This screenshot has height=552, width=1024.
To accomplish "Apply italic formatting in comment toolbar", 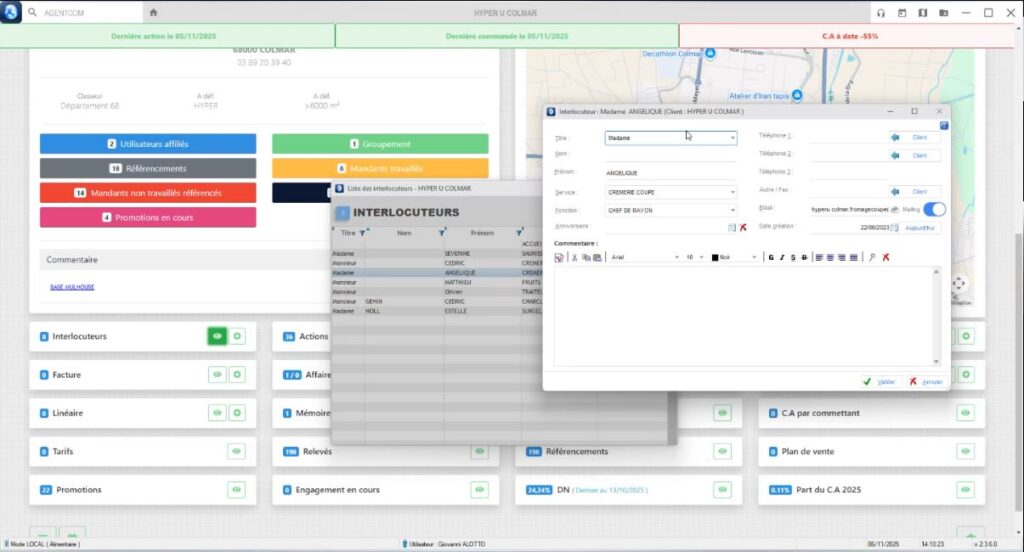I will click(782, 257).
